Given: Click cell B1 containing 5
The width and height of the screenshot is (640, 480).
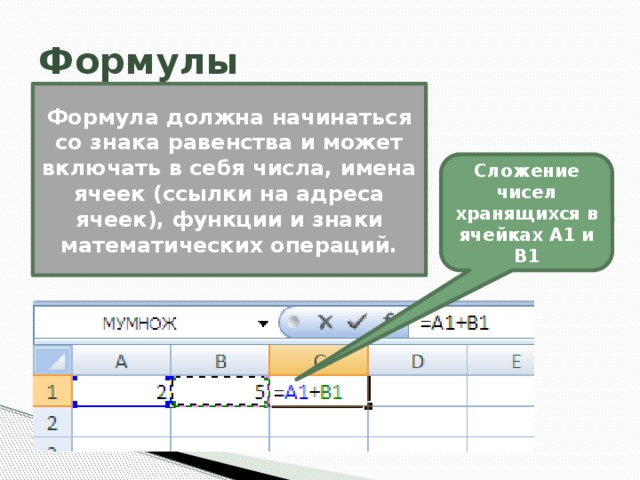Looking at the screenshot, I should coord(220,391).
